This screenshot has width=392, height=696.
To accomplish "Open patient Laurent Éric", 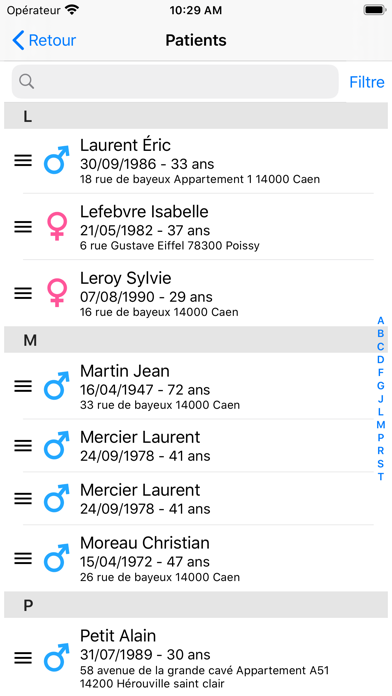I will [x=196, y=161].
